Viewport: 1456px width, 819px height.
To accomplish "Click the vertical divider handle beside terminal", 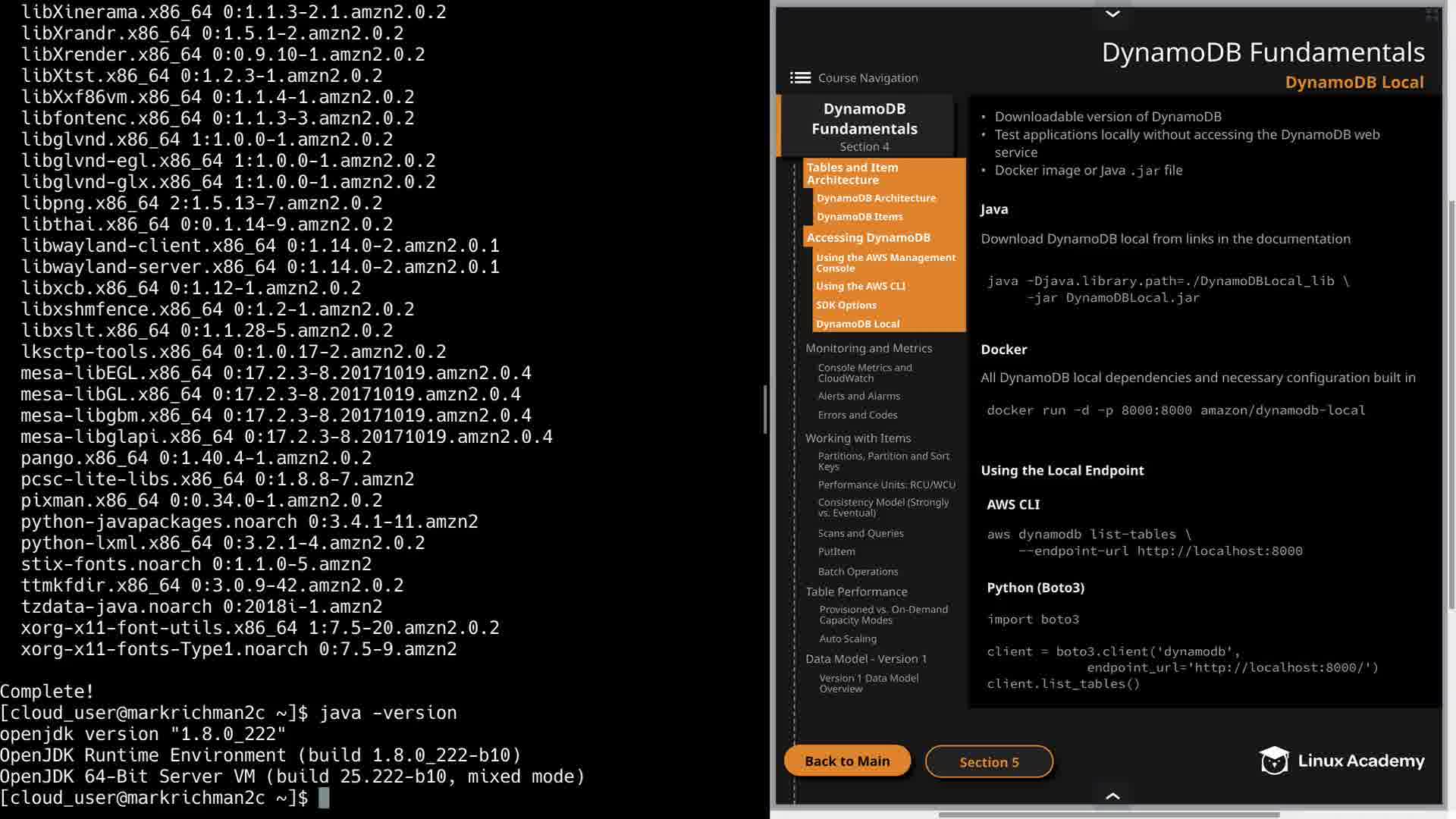I will click(x=765, y=409).
